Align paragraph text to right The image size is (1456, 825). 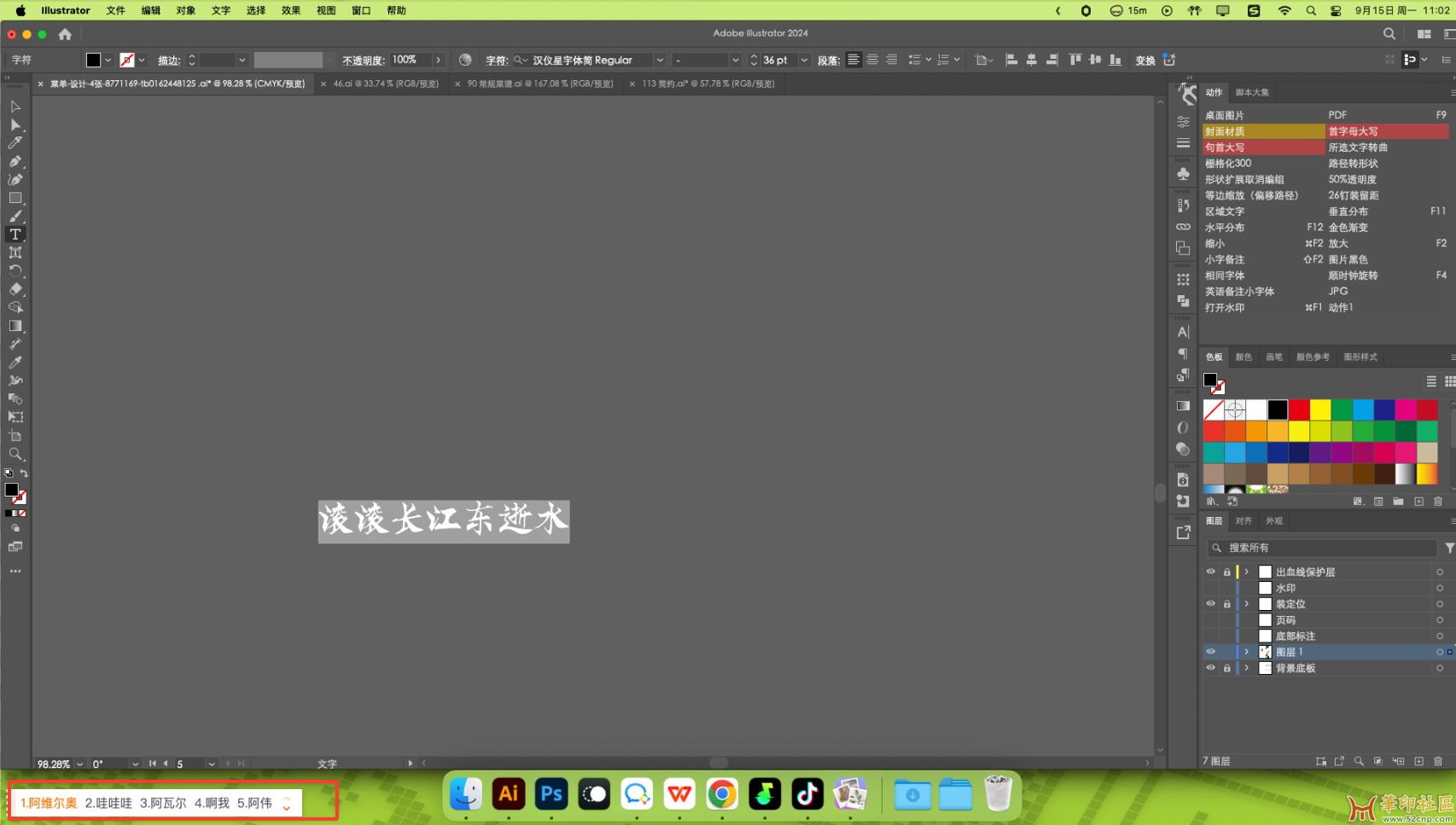(x=891, y=60)
